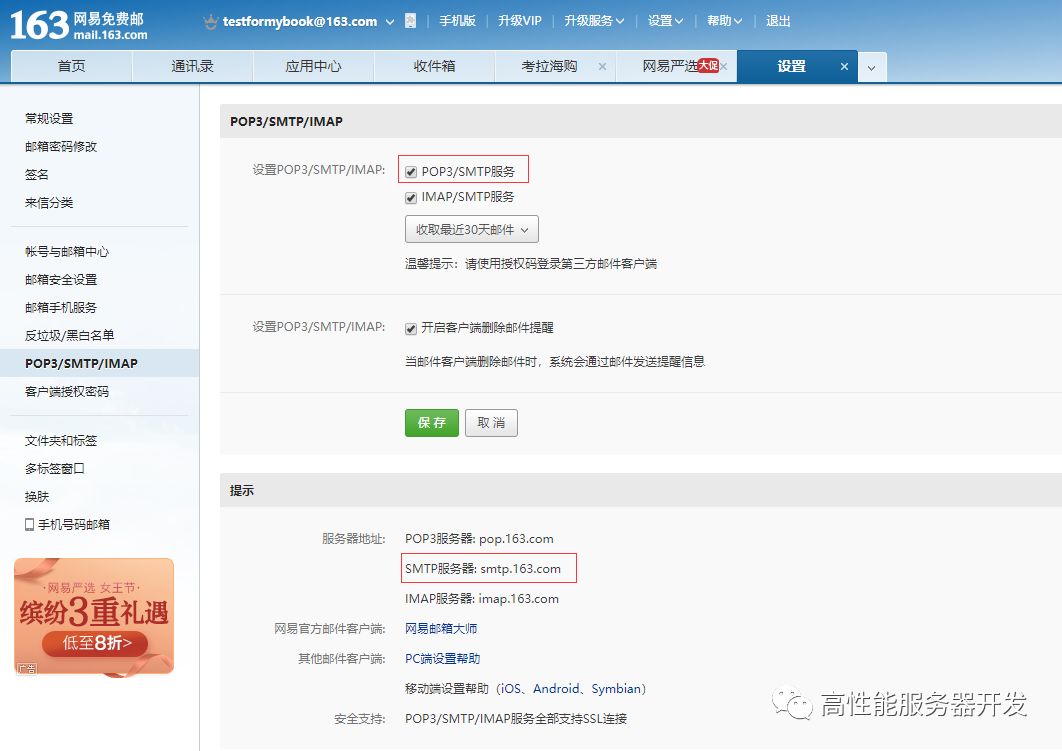Open 帐号与邮箱中心 in the sidebar
Viewport: 1062px width, 751px height.
tap(66, 251)
